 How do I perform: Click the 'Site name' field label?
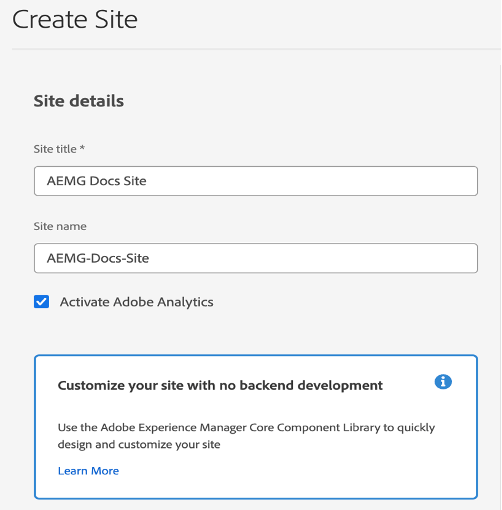[x=60, y=226]
